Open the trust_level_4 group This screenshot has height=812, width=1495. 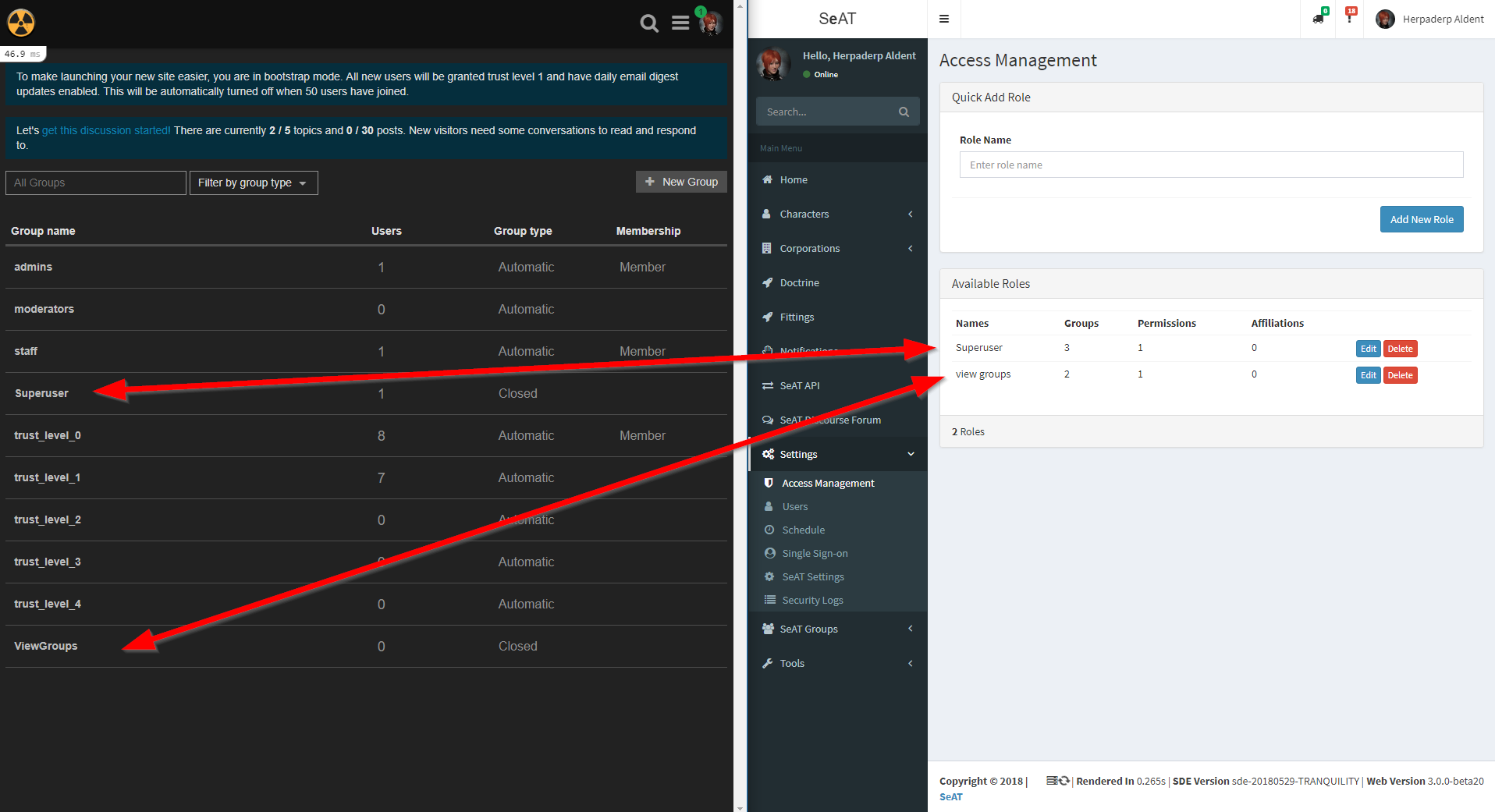point(48,604)
